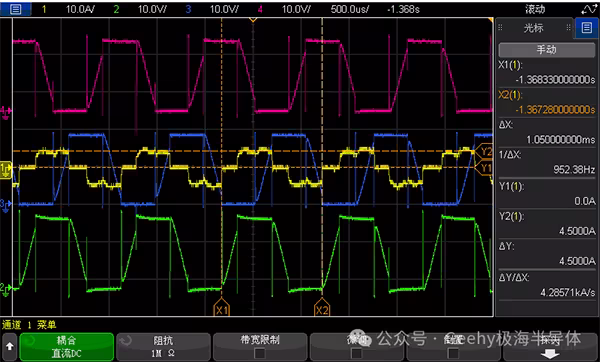Viewport: 600px width, 362px height.
Task: Click the 阻抗 1MΩ impedance softkey
Action: [163, 347]
